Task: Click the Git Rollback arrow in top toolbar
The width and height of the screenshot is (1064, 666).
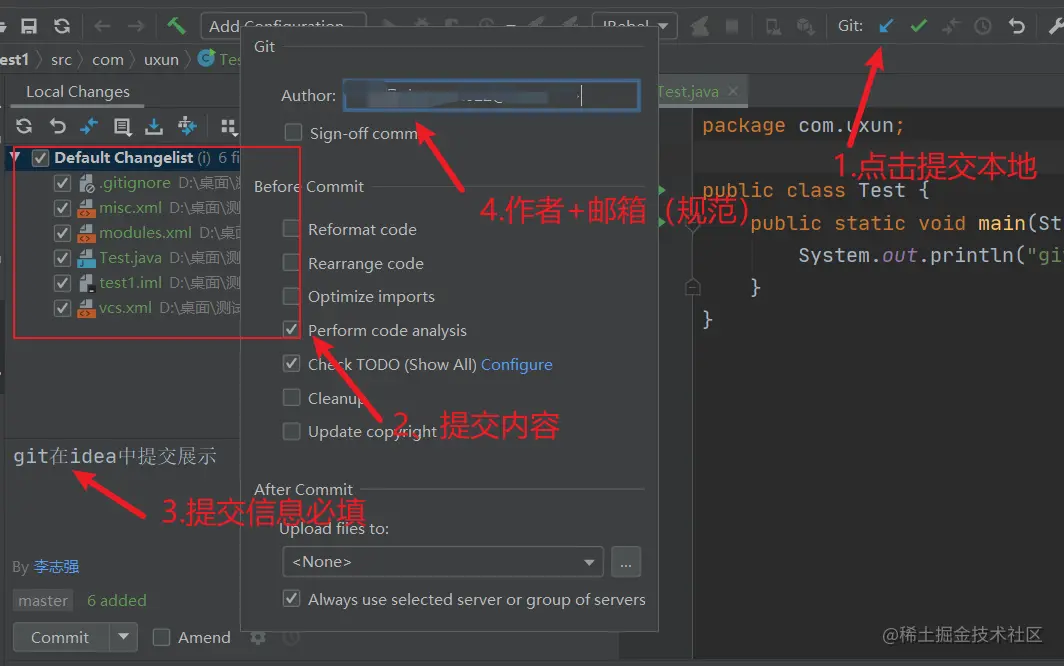Action: click(x=1016, y=26)
